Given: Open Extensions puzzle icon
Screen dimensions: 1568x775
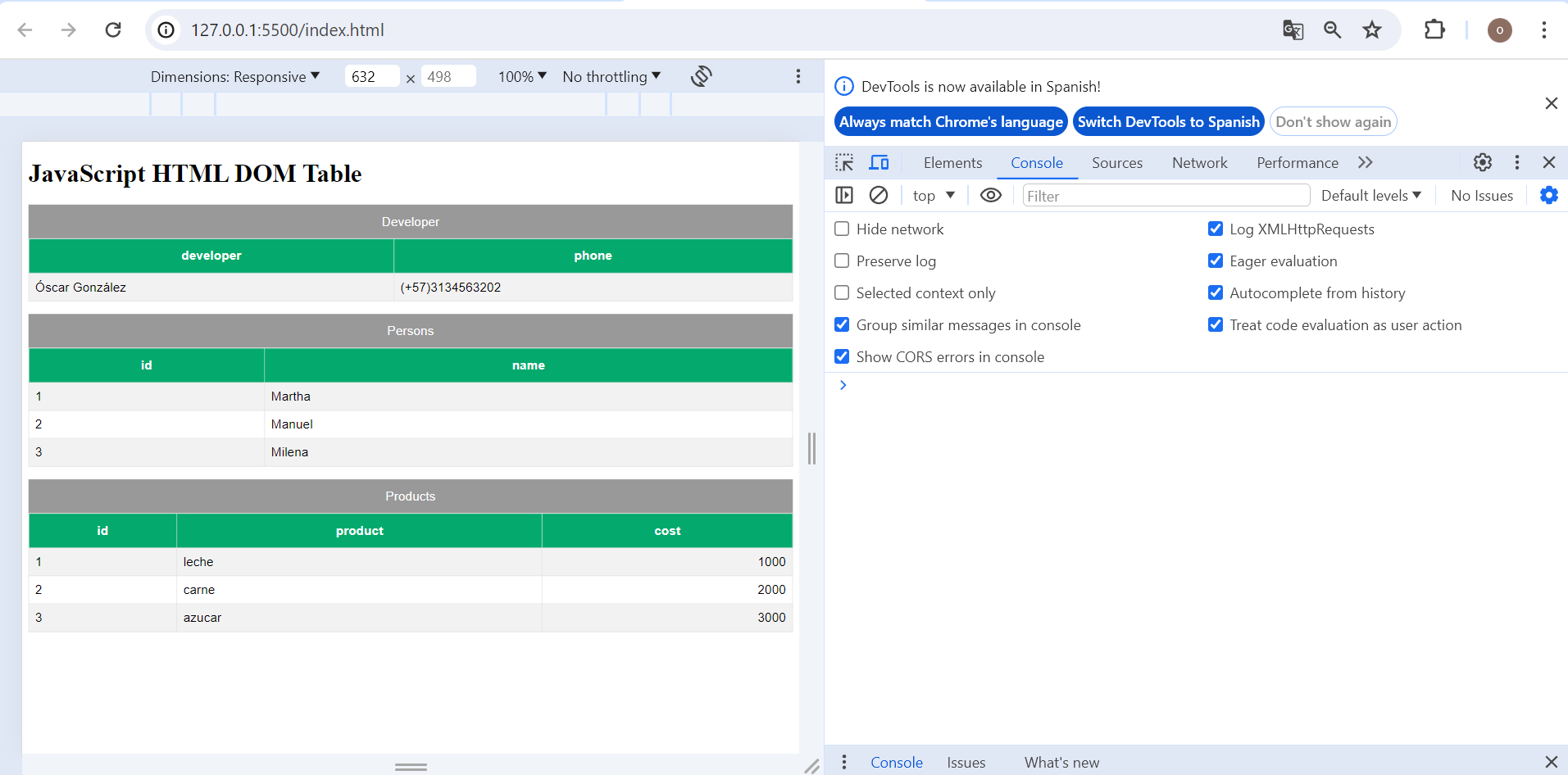Looking at the screenshot, I should click(x=1434, y=30).
